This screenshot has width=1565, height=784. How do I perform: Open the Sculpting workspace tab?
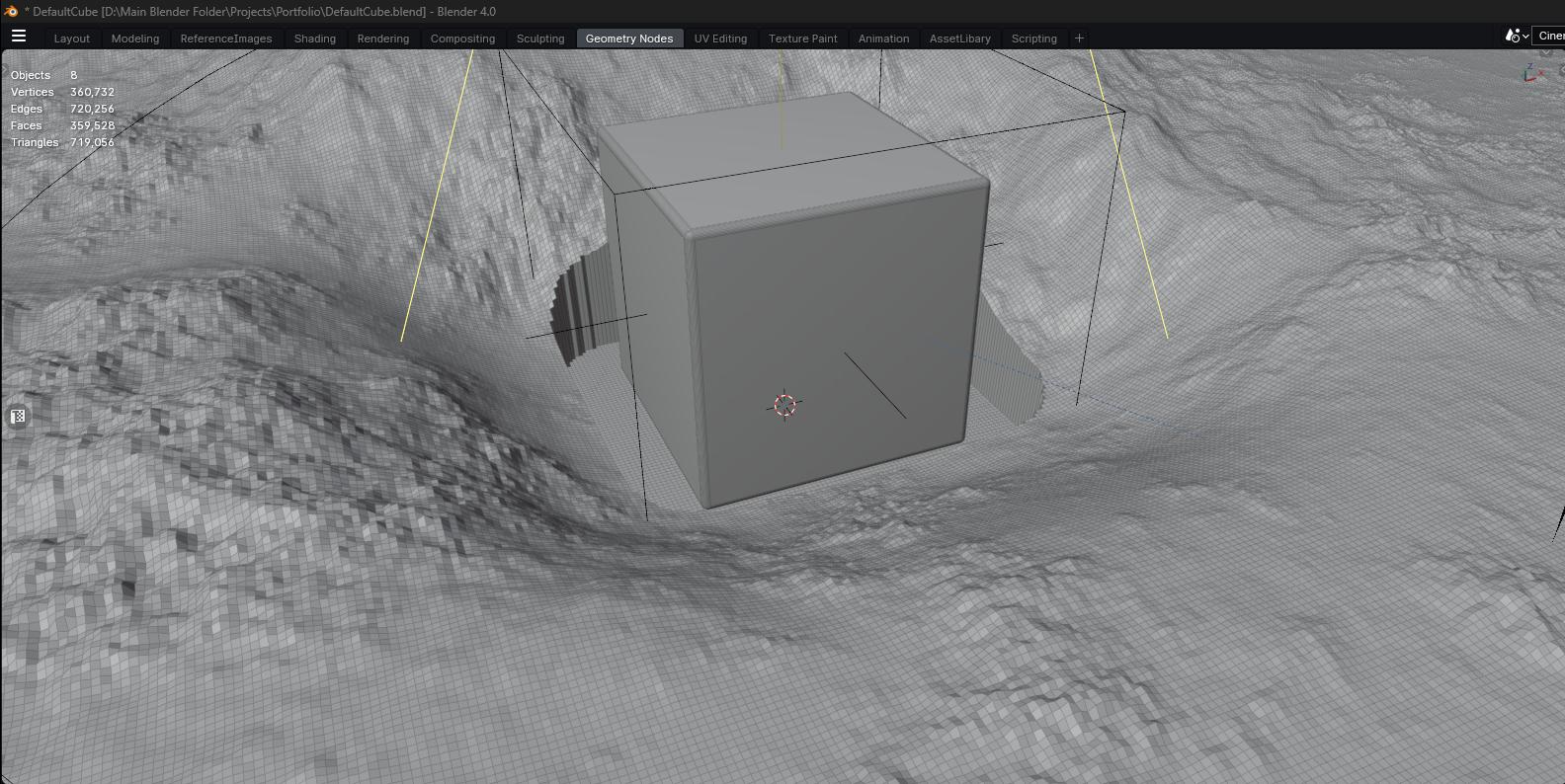tap(540, 39)
